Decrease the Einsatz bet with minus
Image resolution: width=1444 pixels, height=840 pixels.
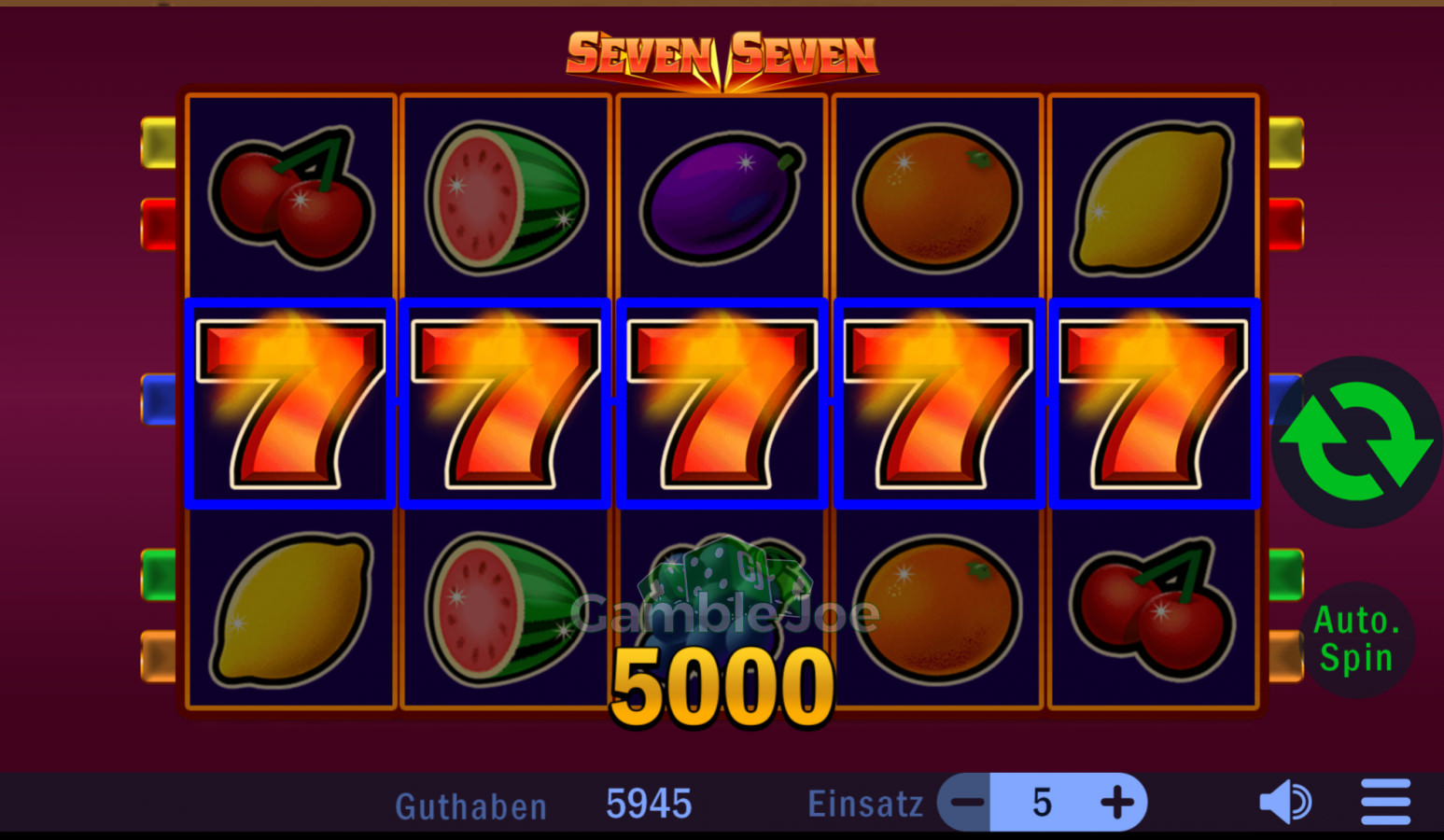[967, 803]
